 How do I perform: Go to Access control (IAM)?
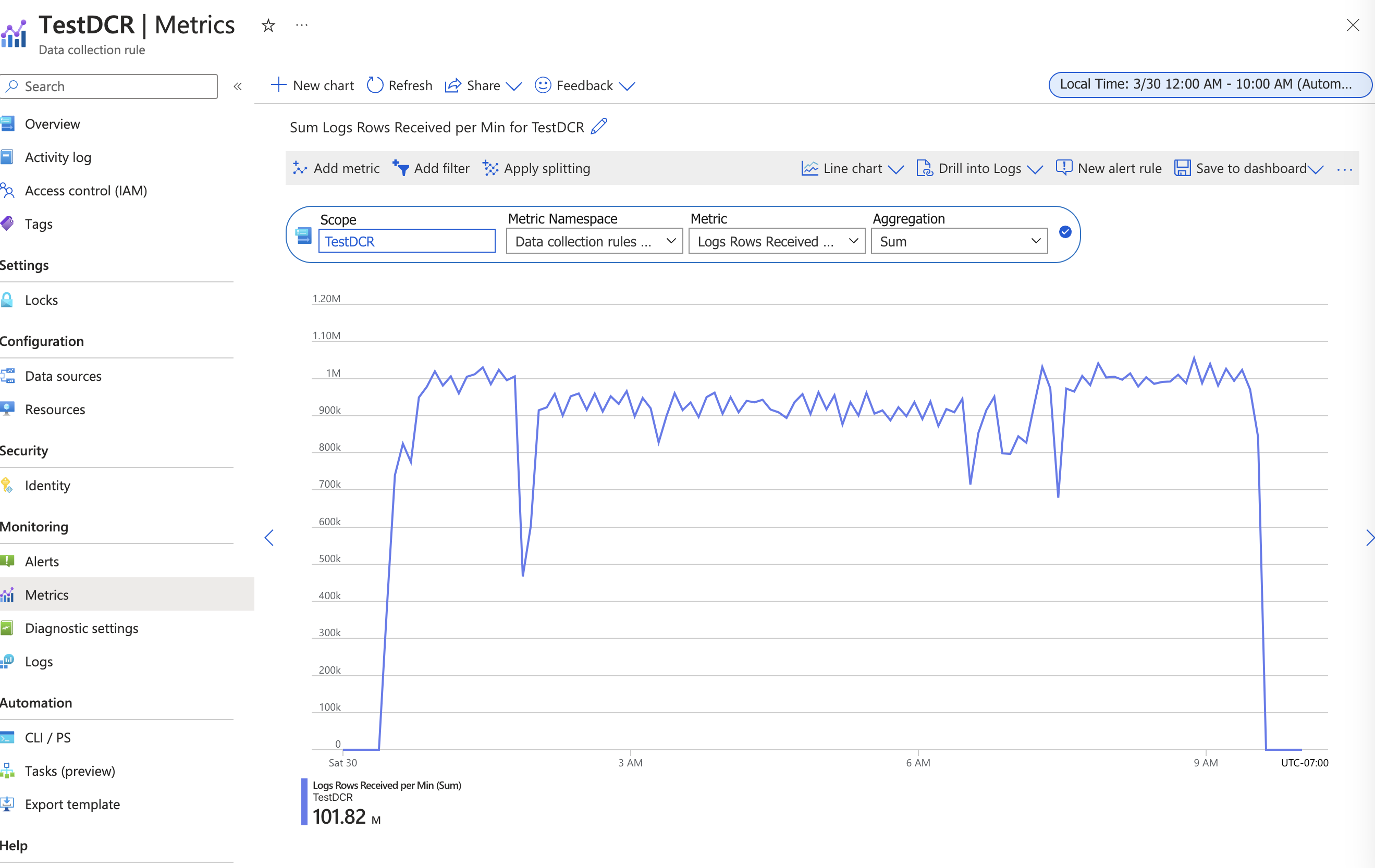[86, 191]
